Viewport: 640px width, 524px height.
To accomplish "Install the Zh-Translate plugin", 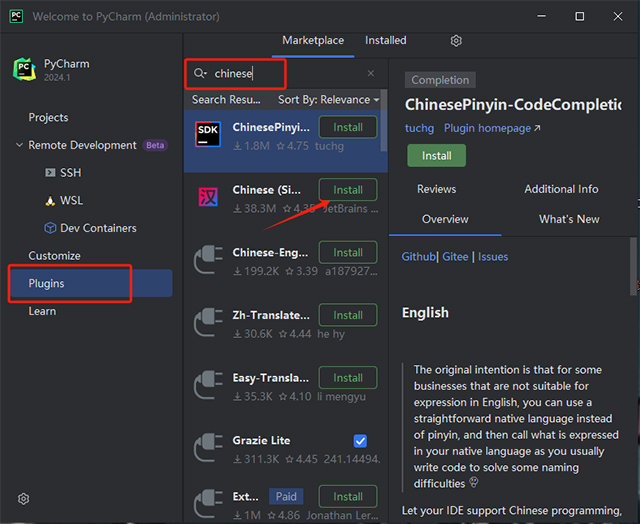I will (x=347, y=315).
